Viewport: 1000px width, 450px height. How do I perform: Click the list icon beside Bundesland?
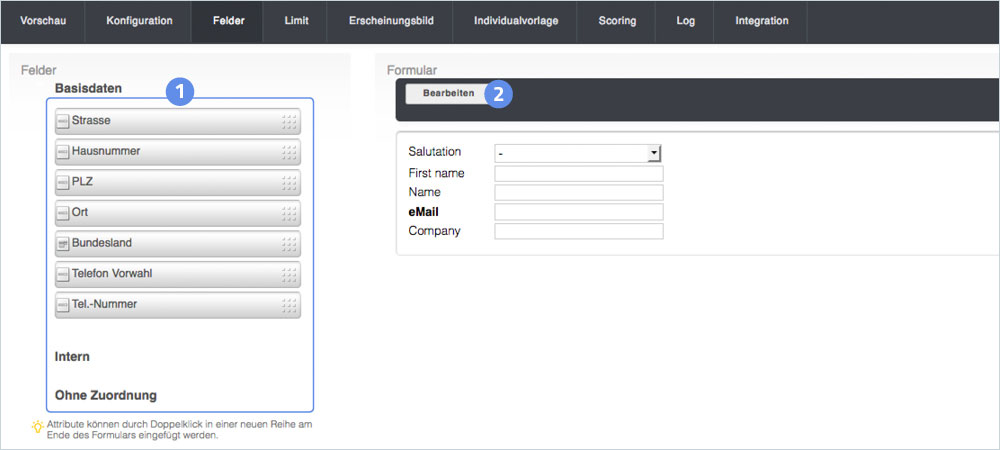coord(63,244)
